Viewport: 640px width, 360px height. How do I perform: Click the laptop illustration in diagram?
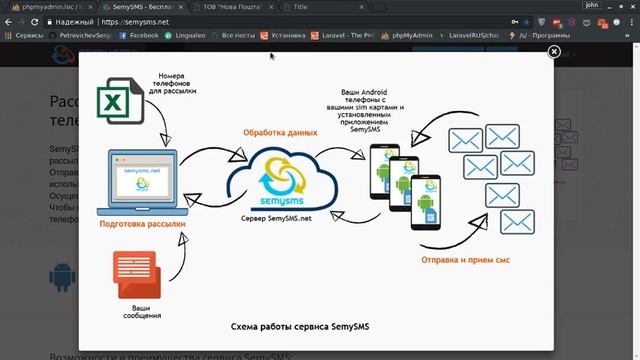click(142, 182)
